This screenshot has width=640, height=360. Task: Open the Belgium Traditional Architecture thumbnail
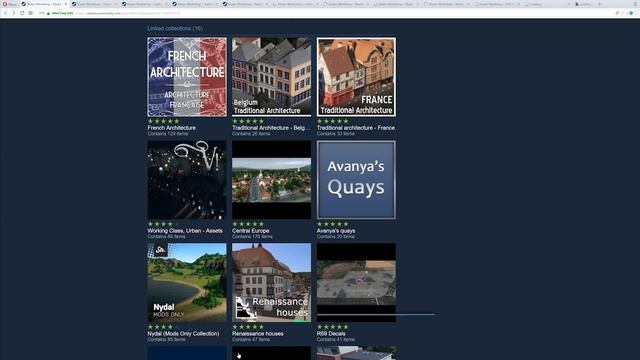271,77
